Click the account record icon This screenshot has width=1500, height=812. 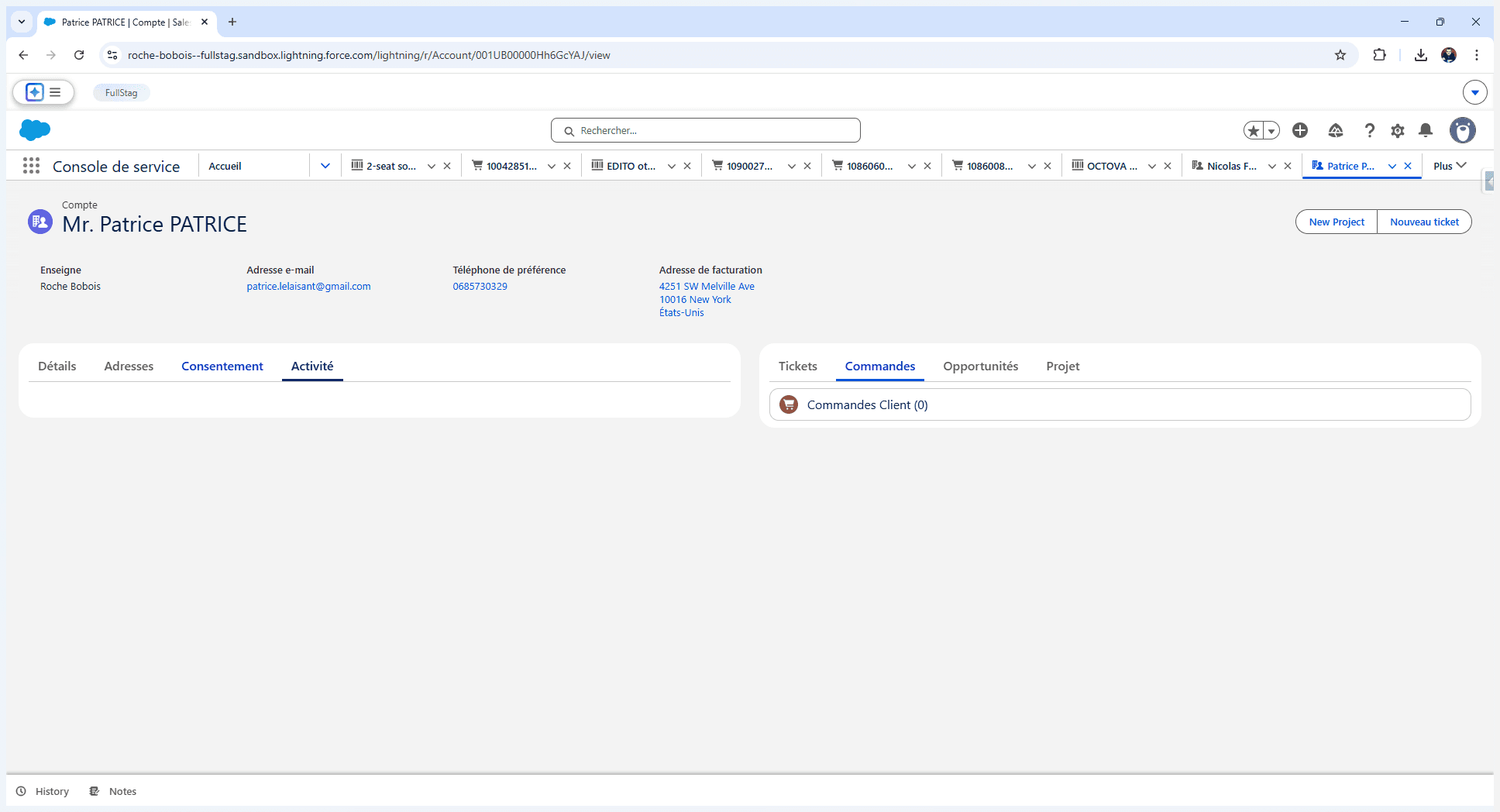(x=40, y=222)
